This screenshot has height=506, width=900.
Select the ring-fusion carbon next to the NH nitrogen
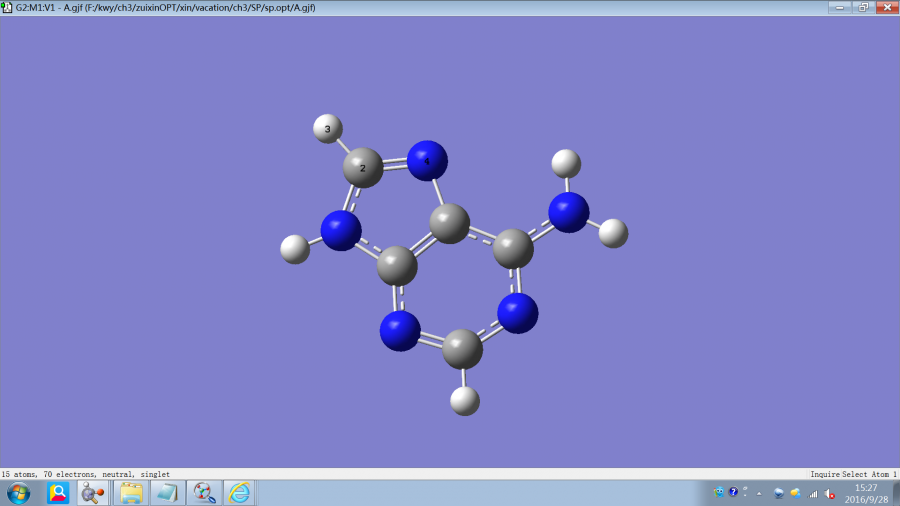click(x=397, y=266)
